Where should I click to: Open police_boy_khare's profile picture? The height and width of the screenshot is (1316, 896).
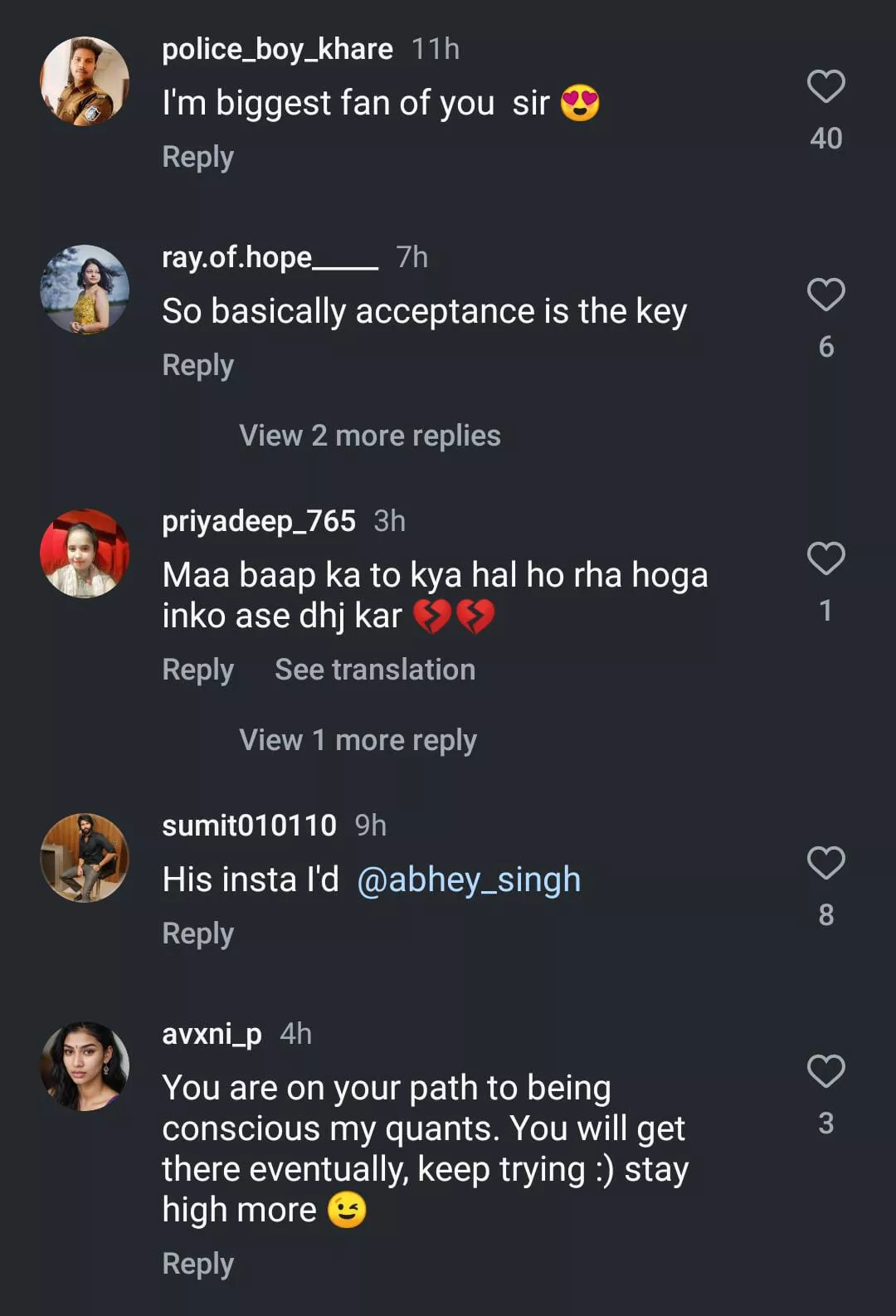pyautogui.click(x=85, y=81)
